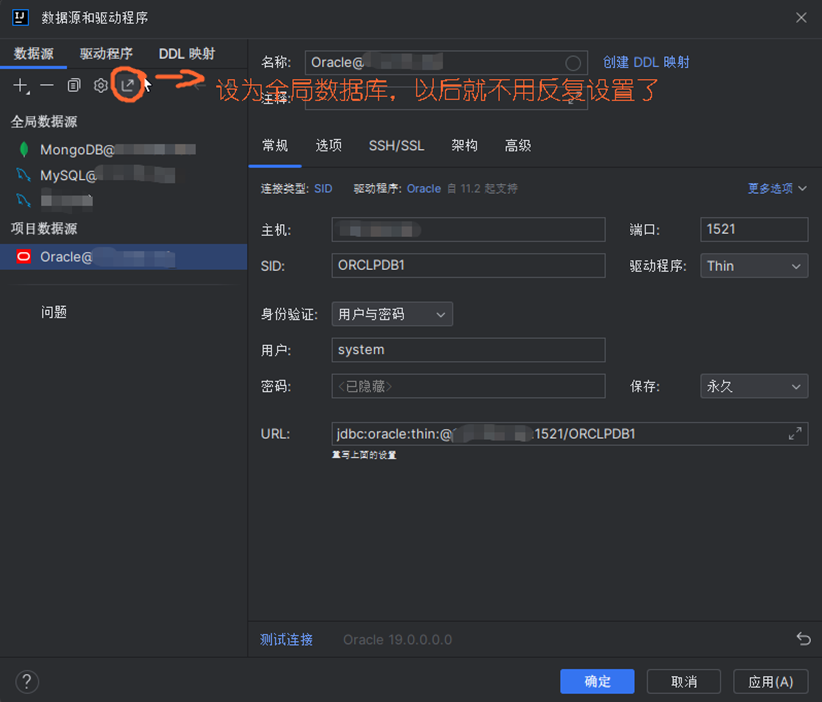Open the 驱动程序 Thin dropdown

[x=753, y=266]
